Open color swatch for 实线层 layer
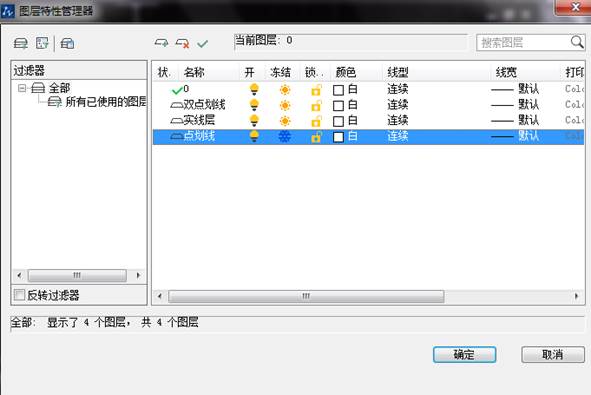 coord(338,121)
